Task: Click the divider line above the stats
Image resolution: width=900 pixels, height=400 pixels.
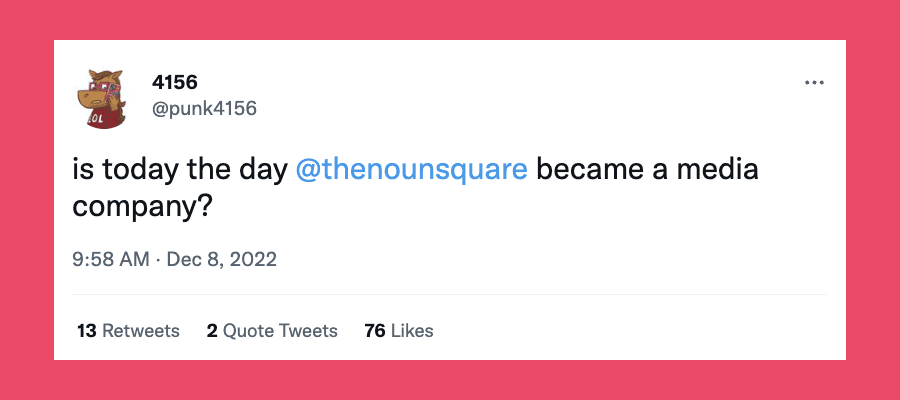Action: tap(450, 295)
